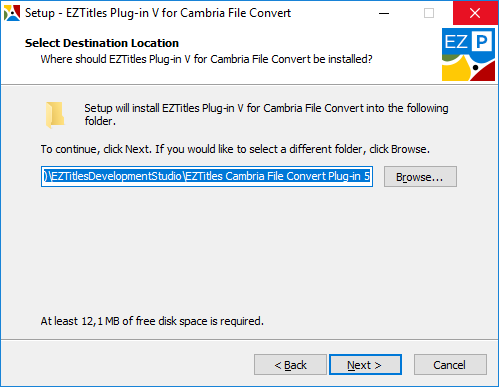Image resolution: width=499 pixels, height=387 pixels.
Task: Click the window title bar text
Action: (158, 13)
